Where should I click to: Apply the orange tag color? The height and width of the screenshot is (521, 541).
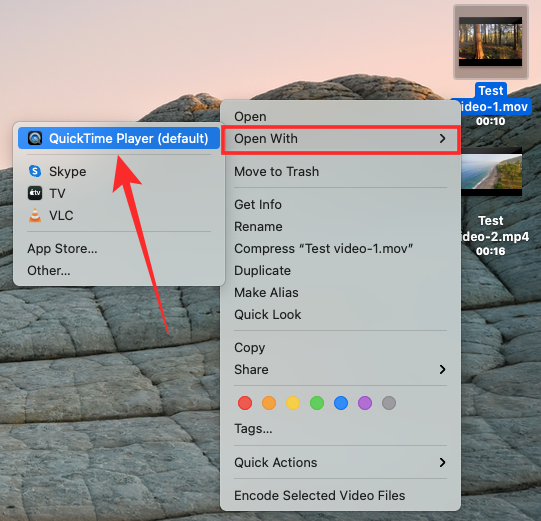point(269,403)
